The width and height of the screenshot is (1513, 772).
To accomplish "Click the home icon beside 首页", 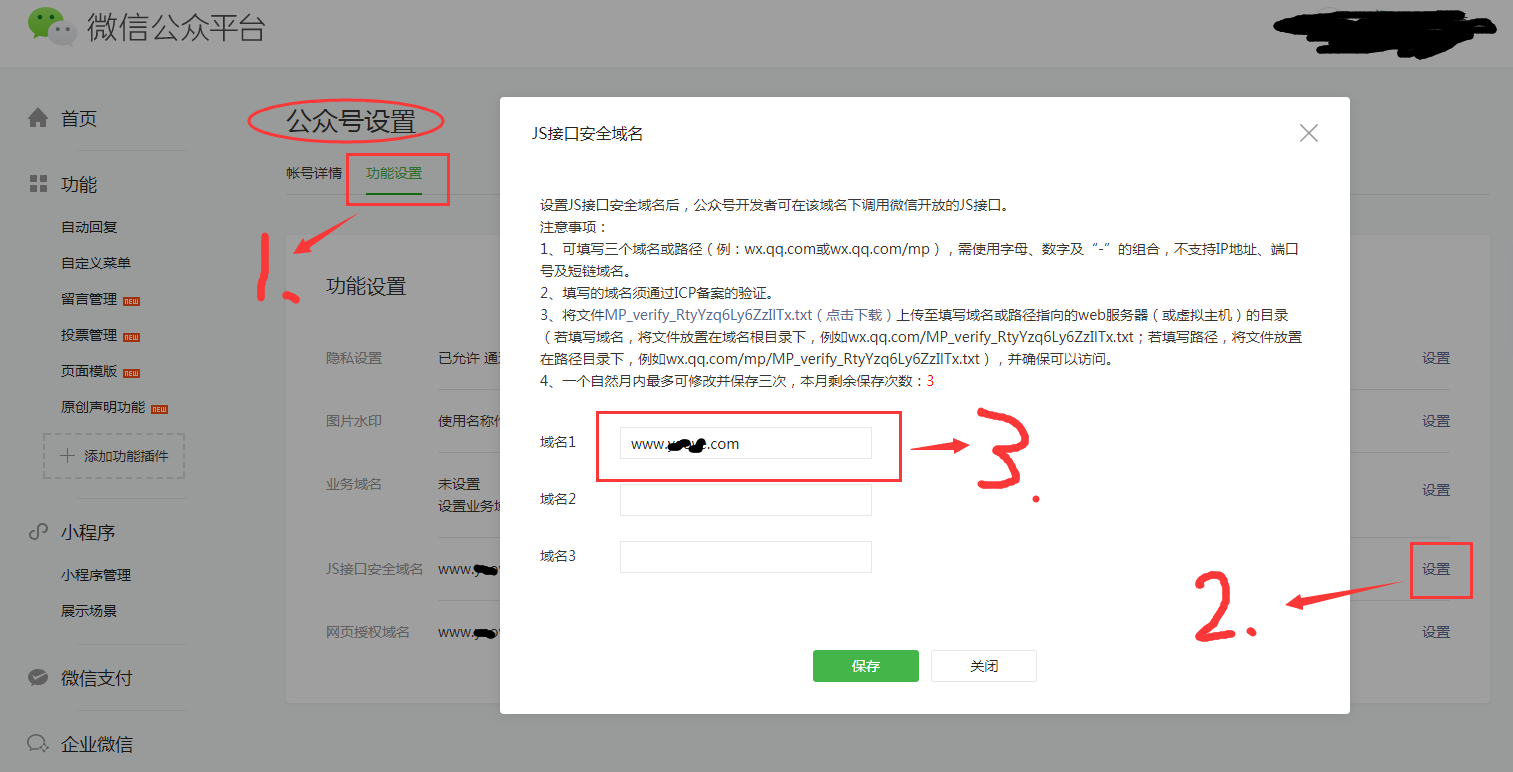I will point(38,118).
